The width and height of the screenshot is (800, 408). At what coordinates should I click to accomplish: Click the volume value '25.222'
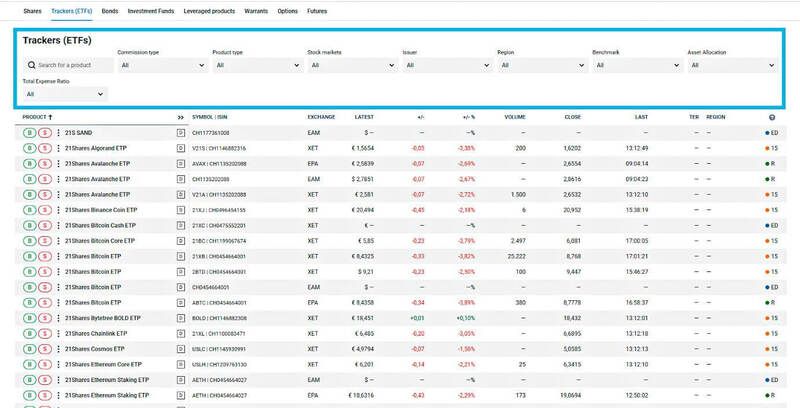coord(516,257)
